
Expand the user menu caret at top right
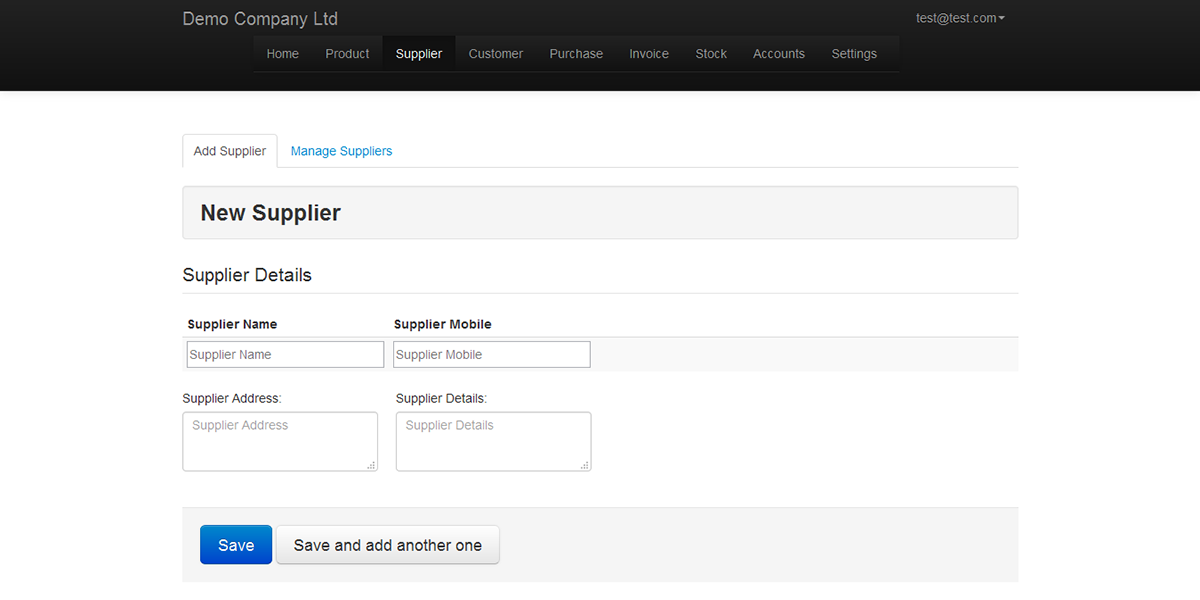click(1003, 17)
